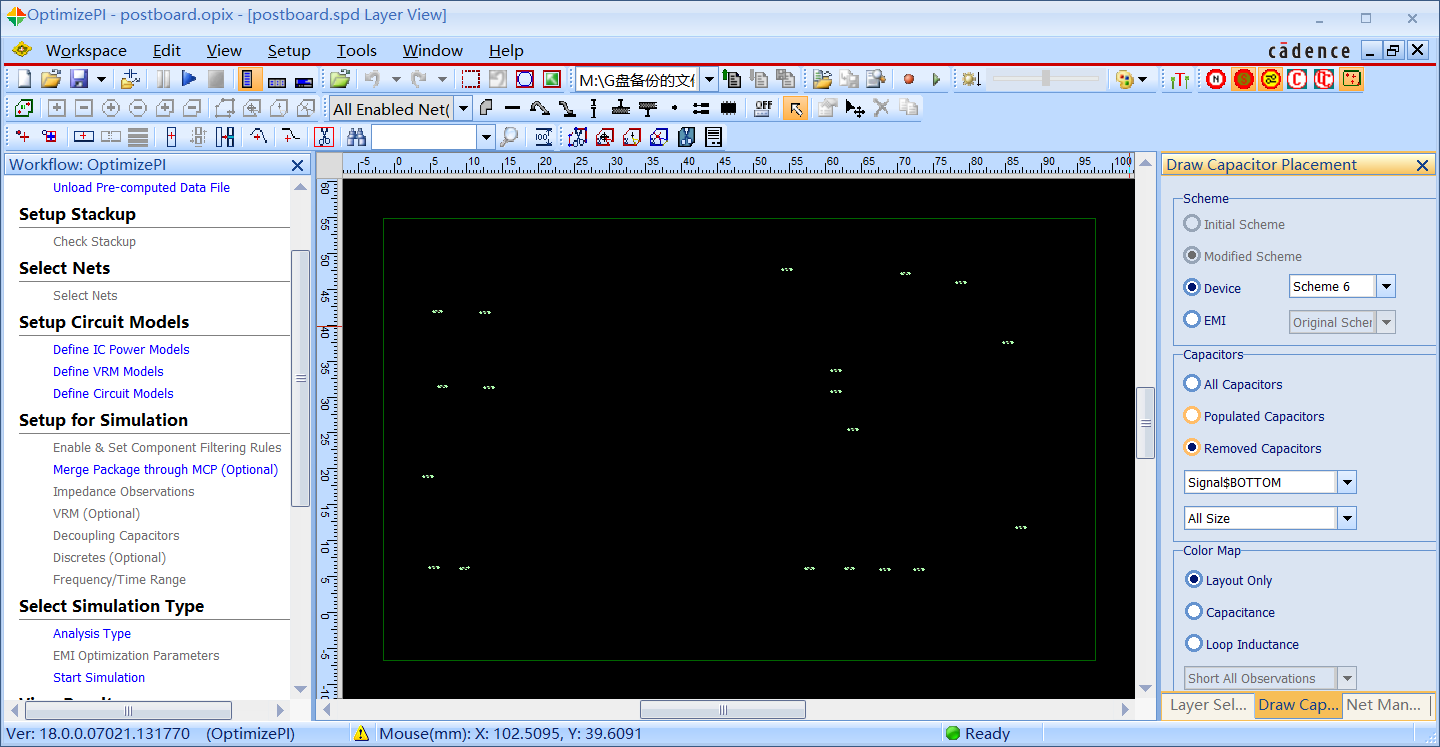
Task: Switch to the Net Manager tab
Action: [1383, 705]
